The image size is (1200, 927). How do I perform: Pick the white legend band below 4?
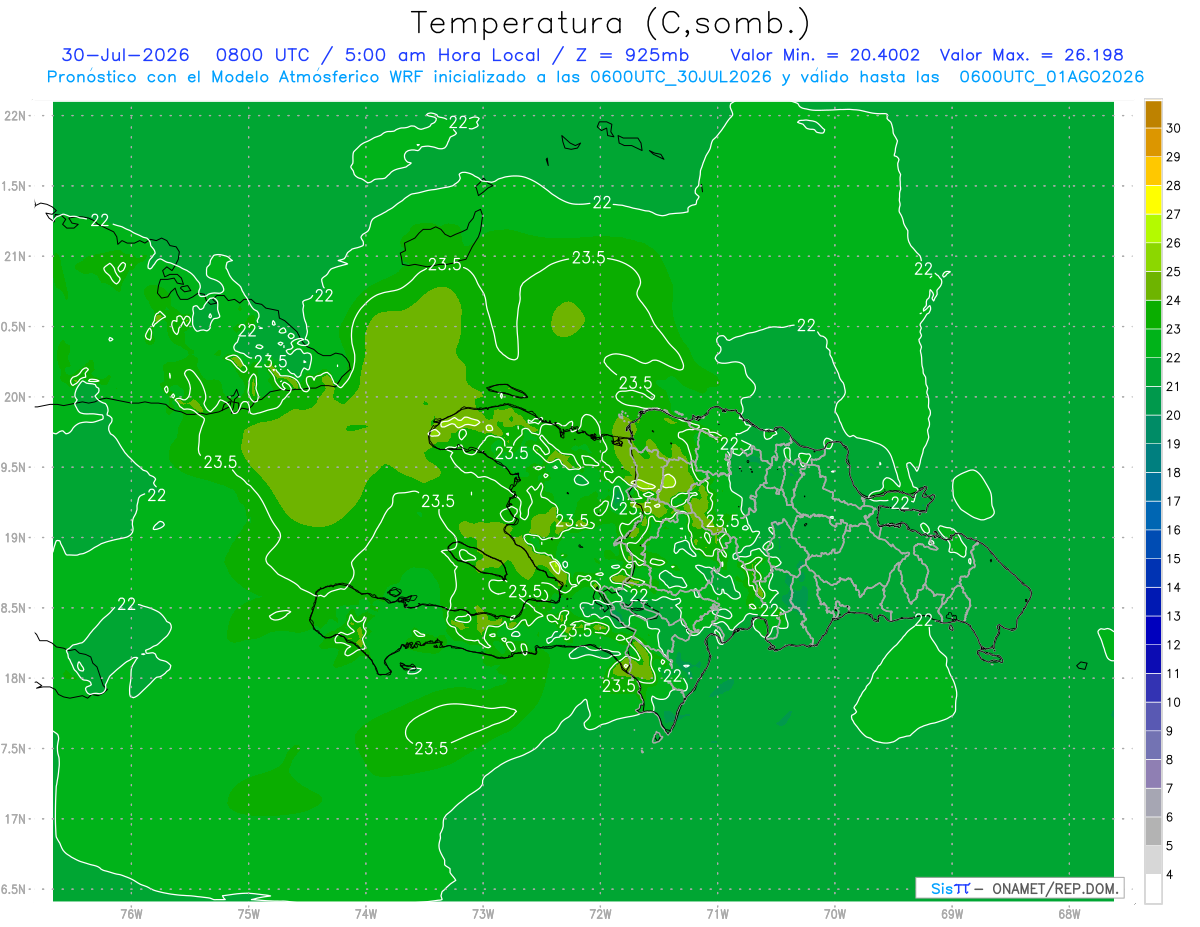coord(1153,889)
